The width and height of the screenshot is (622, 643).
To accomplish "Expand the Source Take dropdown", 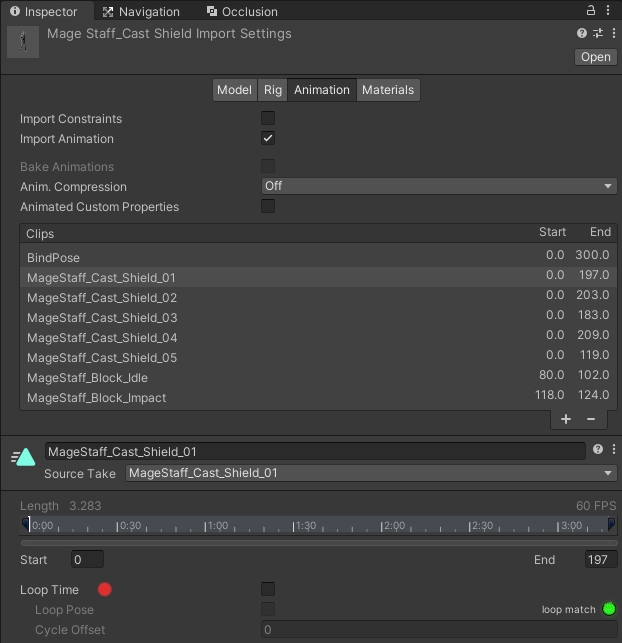I will tap(370, 473).
